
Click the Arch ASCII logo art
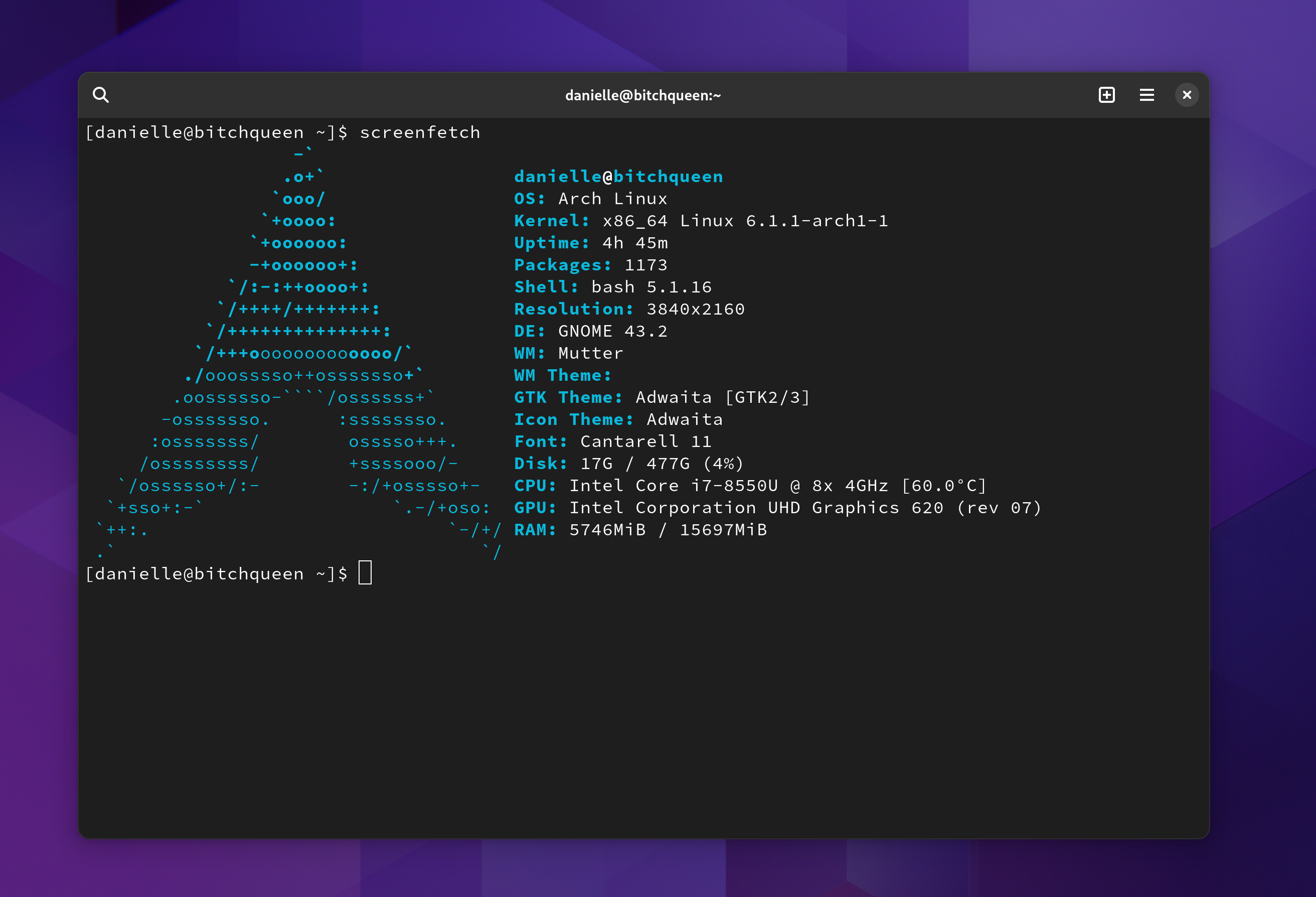(x=298, y=353)
